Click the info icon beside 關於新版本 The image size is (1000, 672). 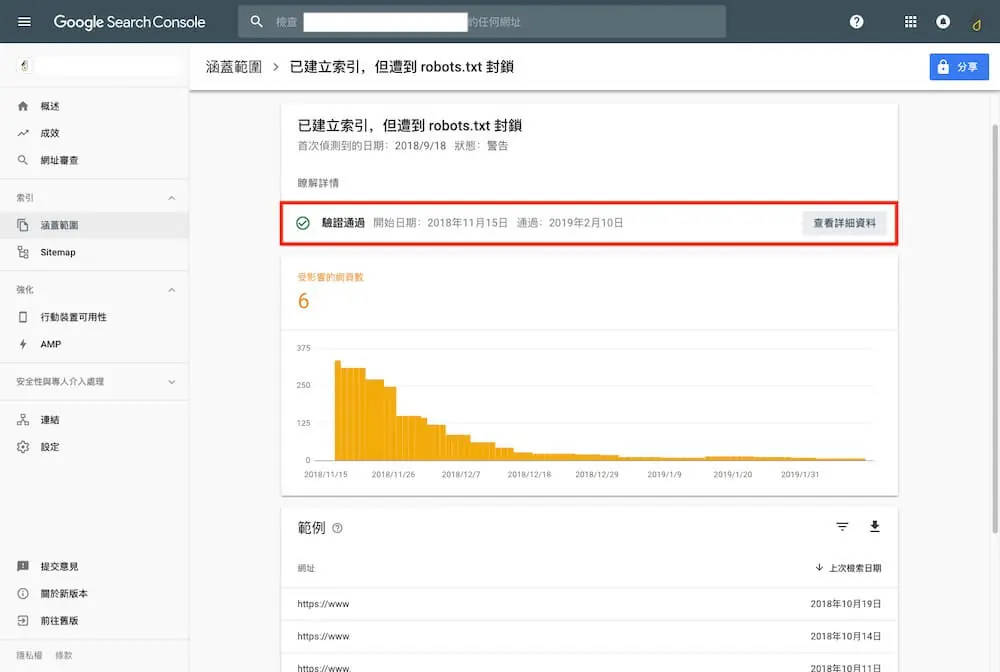[23, 594]
